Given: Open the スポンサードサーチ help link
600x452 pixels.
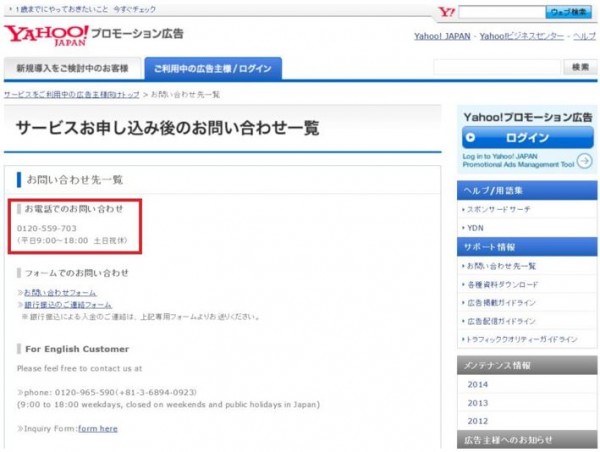Looking at the screenshot, I should (498, 209).
